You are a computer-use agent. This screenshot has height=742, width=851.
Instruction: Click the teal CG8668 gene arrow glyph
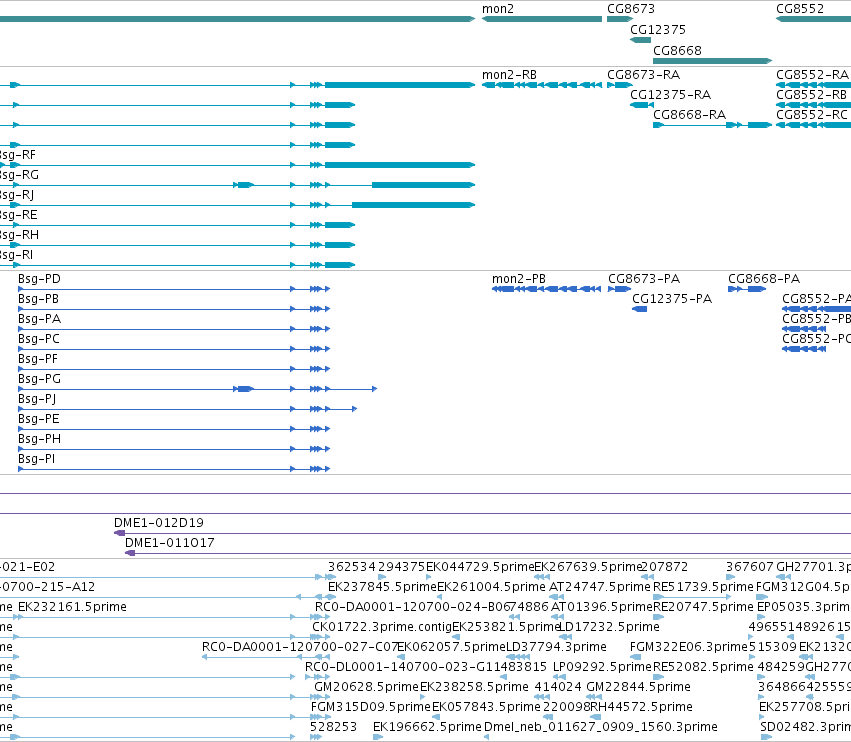[x=712, y=61]
